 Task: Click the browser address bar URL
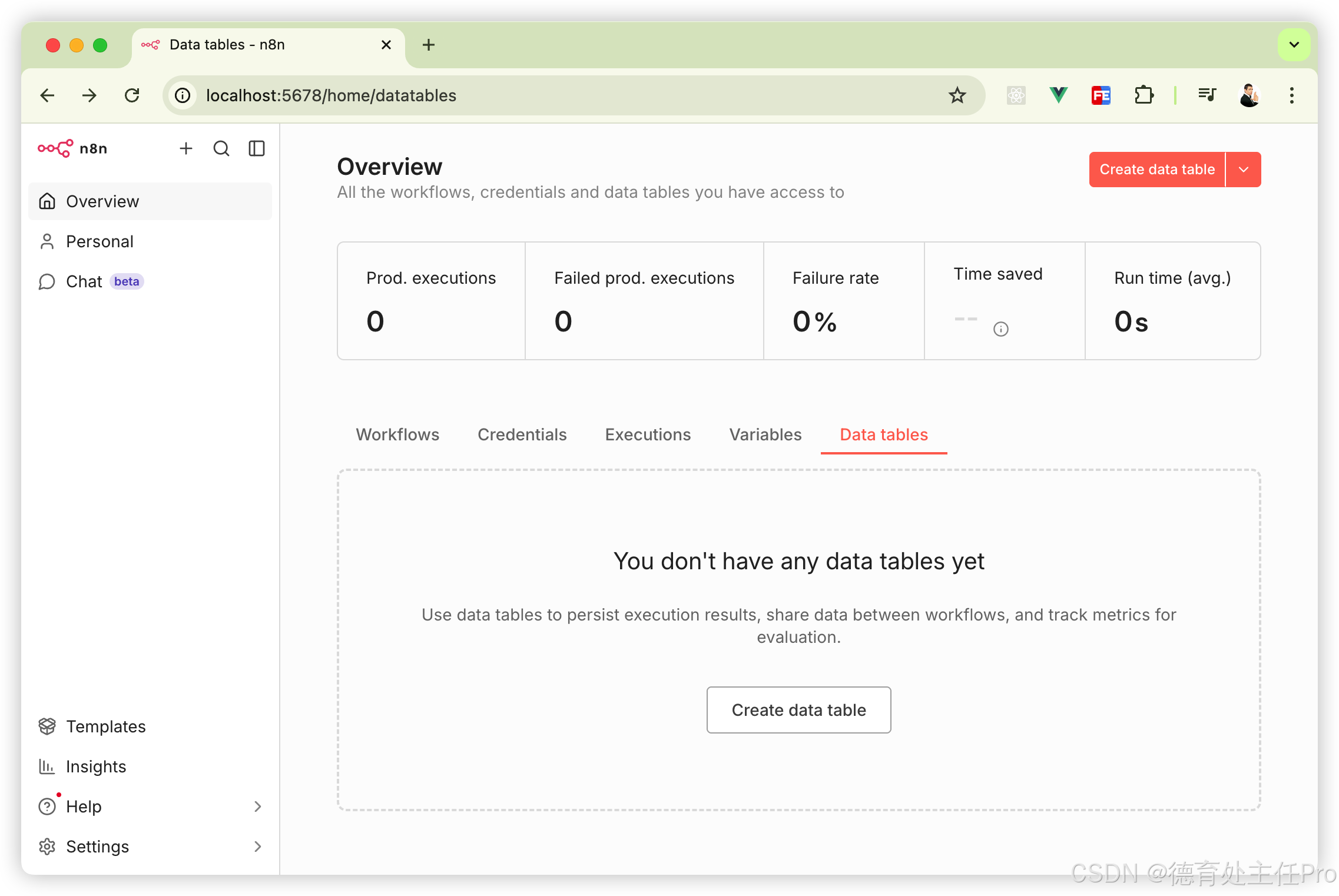pos(331,95)
